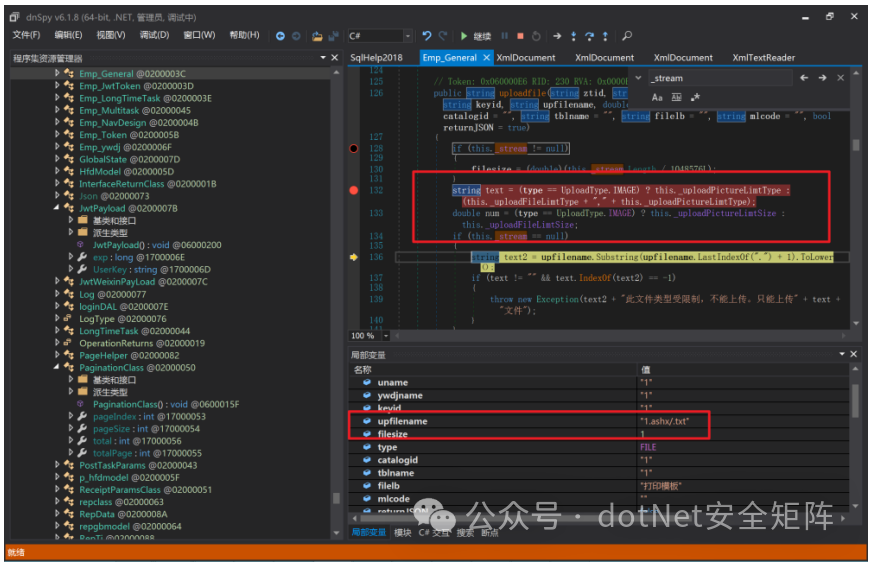Expand the Emp_JwtToken tree node
The height and width of the screenshot is (562, 871).
57,86
